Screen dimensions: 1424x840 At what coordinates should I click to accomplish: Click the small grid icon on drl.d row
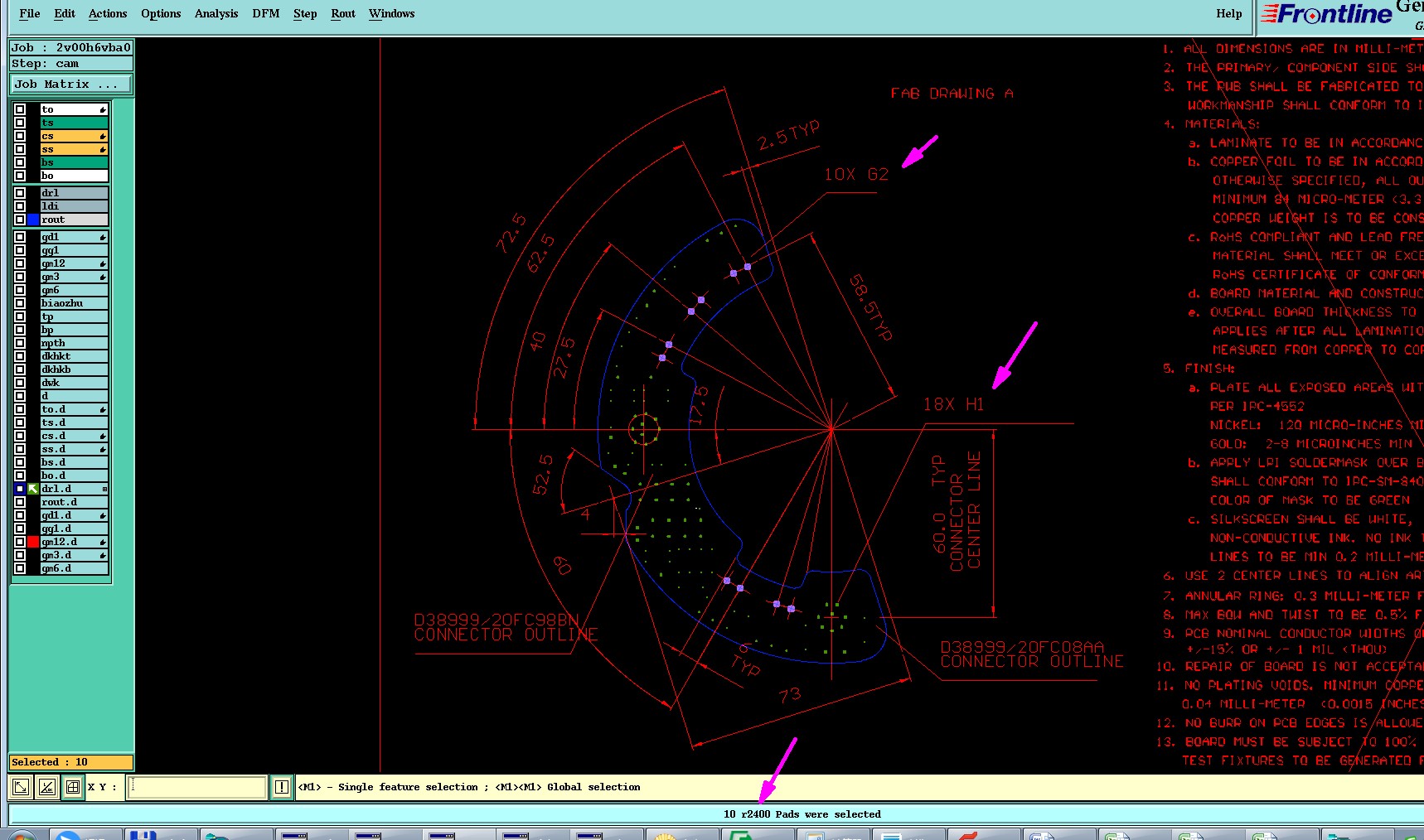(x=104, y=489)
